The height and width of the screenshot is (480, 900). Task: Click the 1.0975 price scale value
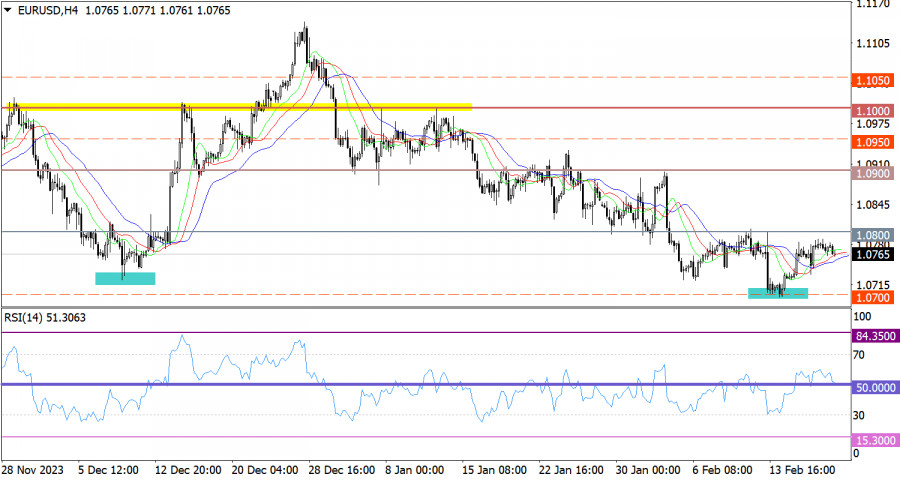873,124
